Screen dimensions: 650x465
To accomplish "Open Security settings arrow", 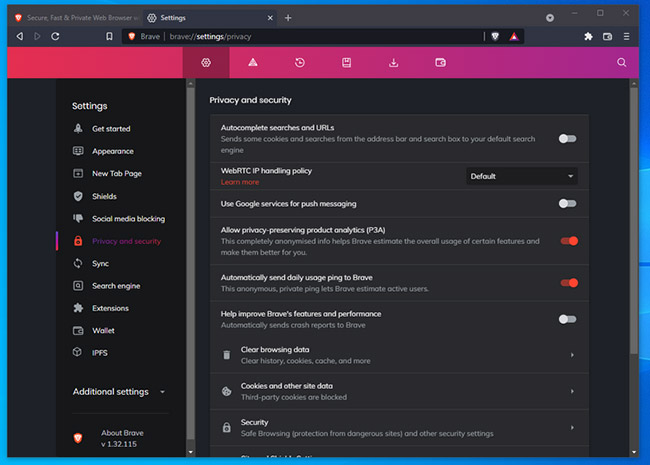I will (572, 427).
